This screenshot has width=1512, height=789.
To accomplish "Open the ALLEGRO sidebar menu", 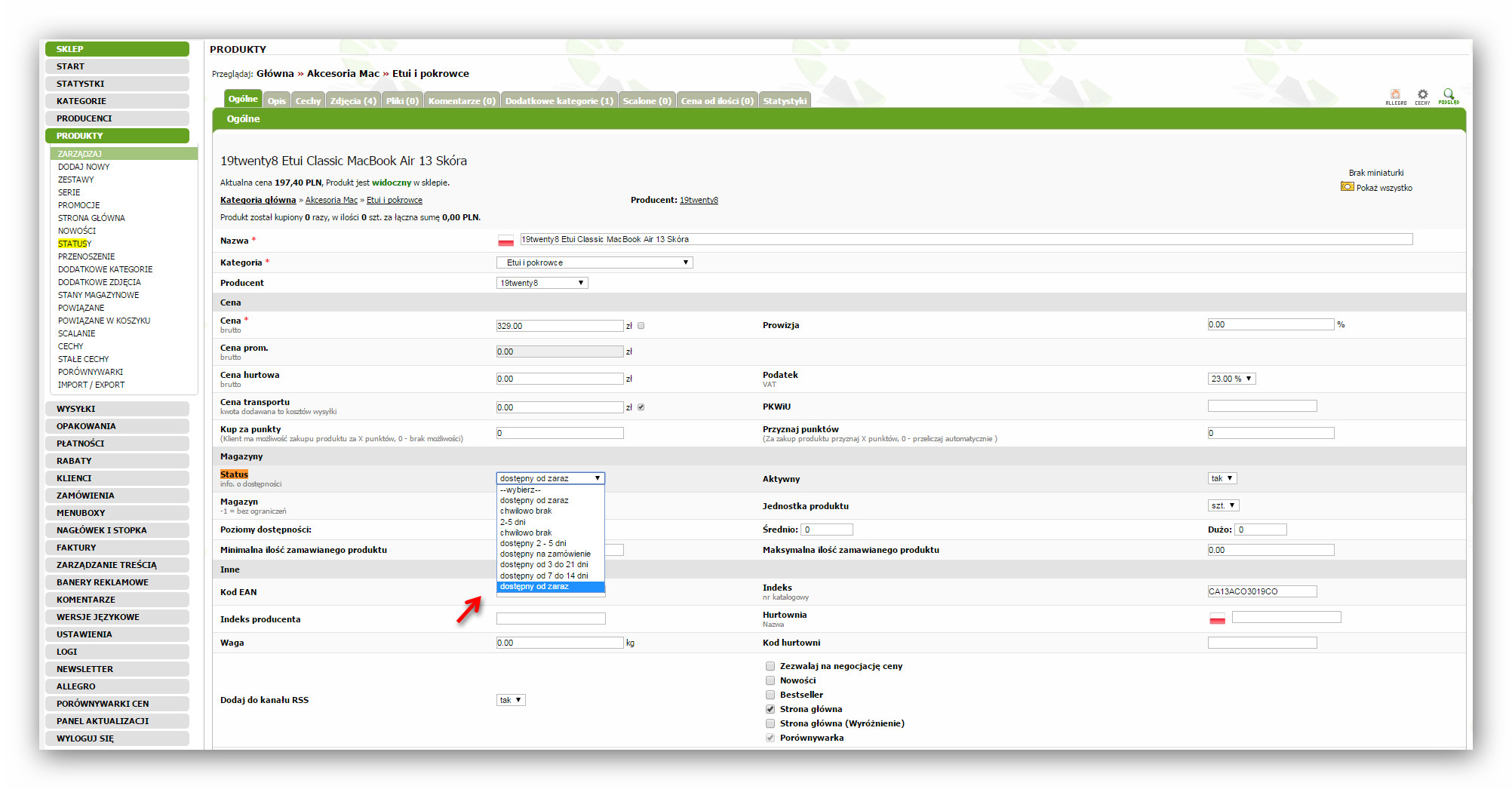I will pyautogui.click(x=117, y=686).
